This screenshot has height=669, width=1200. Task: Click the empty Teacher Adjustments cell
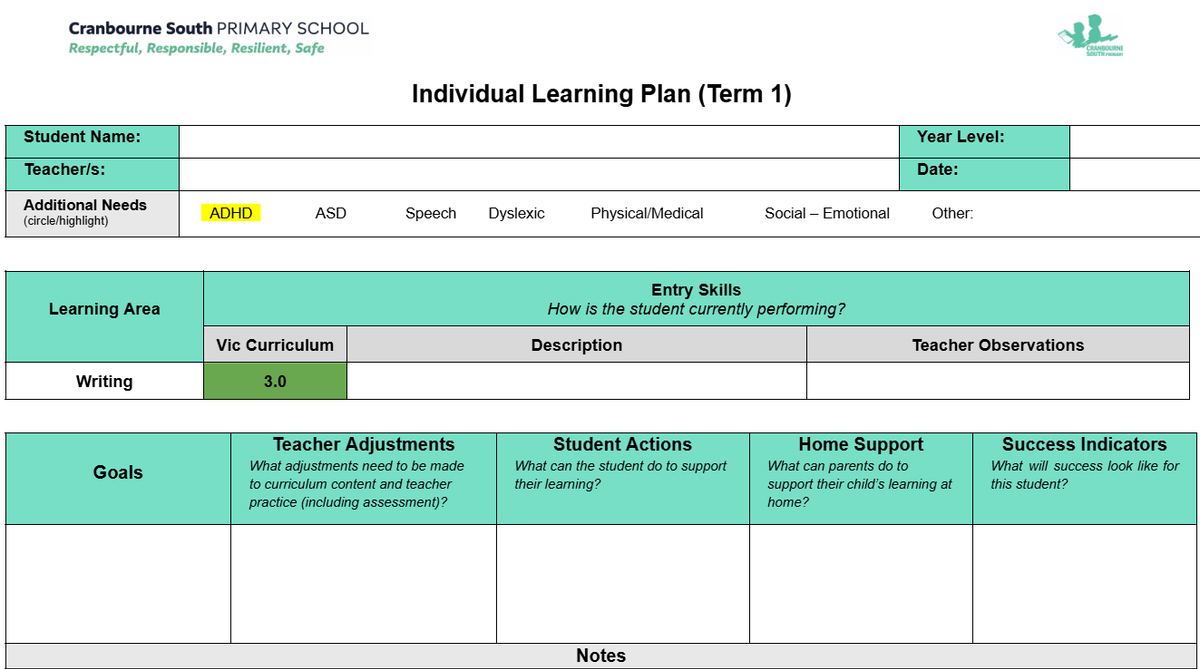[363, 583]
